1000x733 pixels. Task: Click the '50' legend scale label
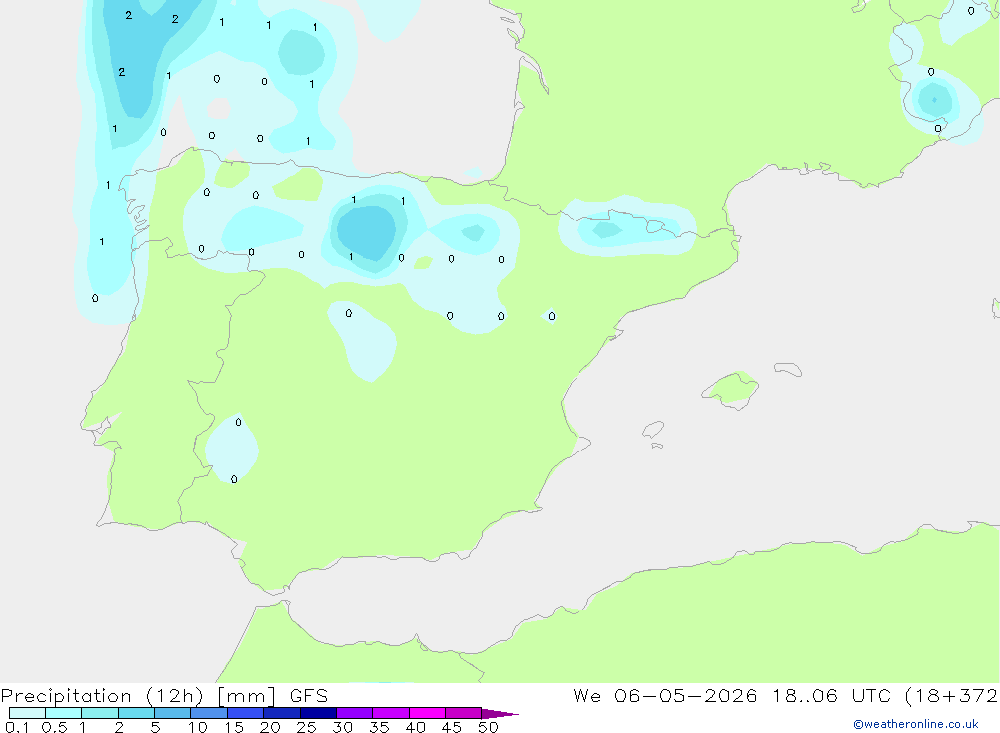pos(488,727)
